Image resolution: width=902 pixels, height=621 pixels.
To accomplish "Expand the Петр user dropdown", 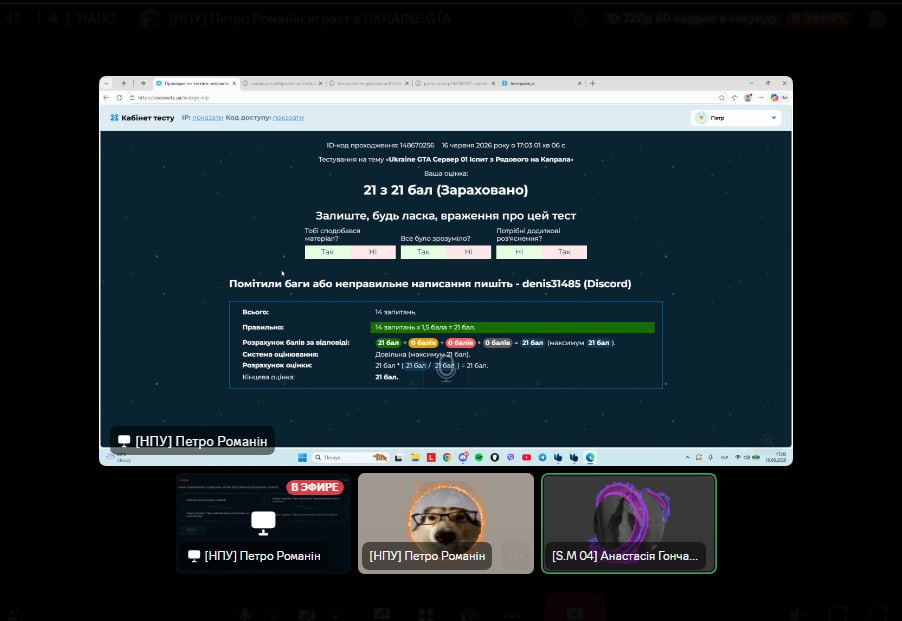I will (736, 118).
